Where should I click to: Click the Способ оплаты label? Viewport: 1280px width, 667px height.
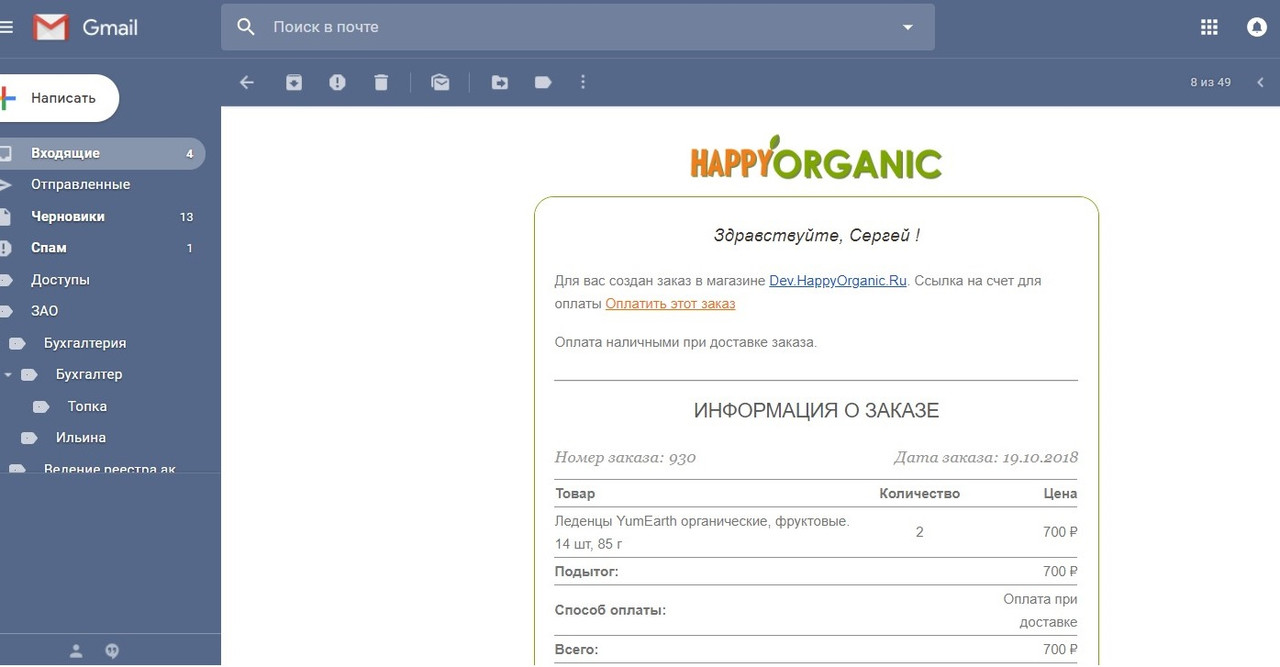point(610,610)
